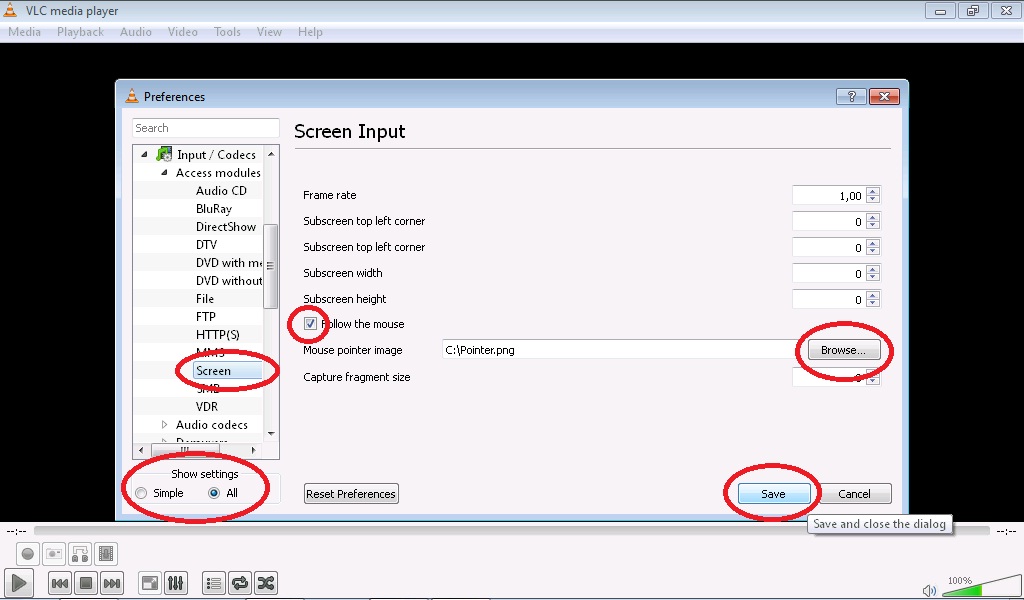
Task: Skip to the next media item
Action: pyautogui.click(x=112, y=583)
